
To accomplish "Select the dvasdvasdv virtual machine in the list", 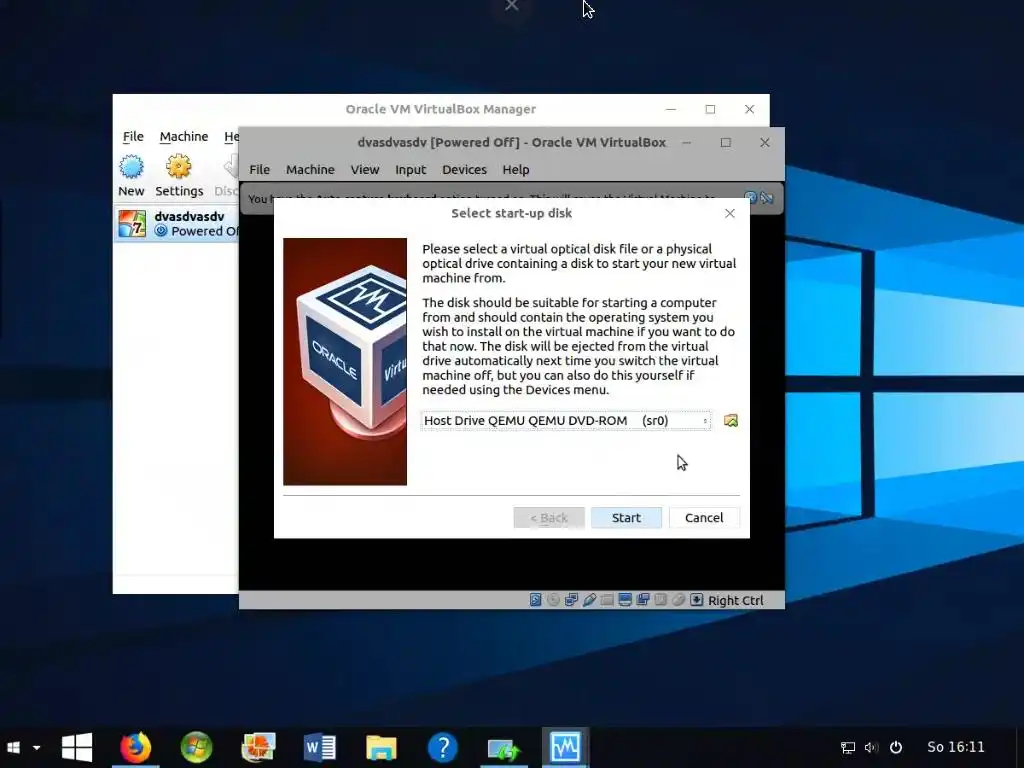I will [x=178, y=224].
